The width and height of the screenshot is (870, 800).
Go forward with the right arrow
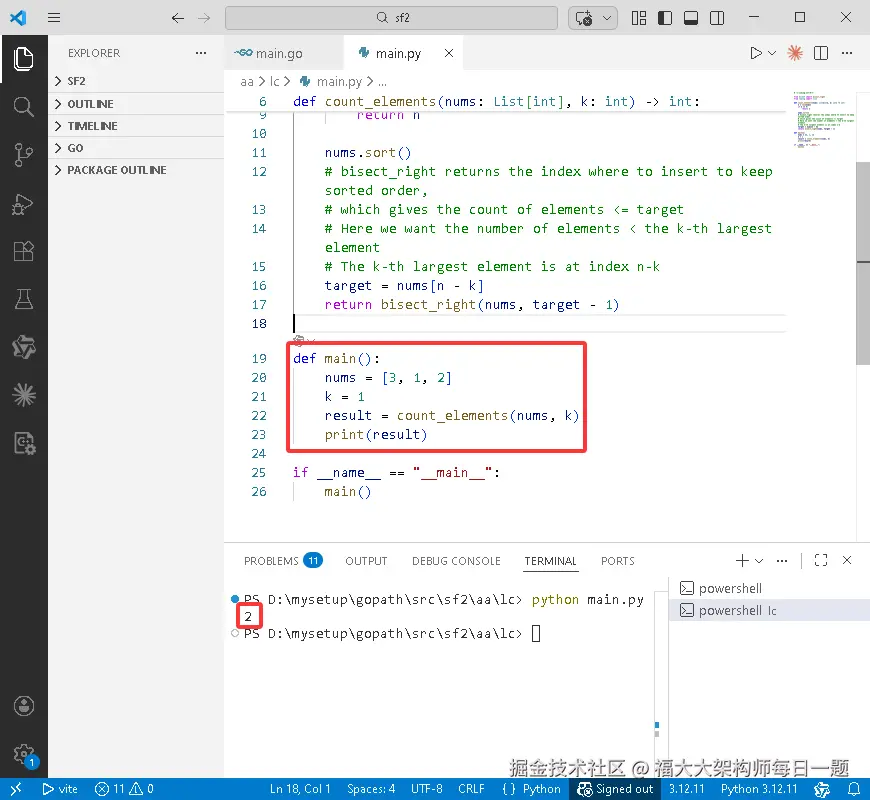[x=204, y=18]
